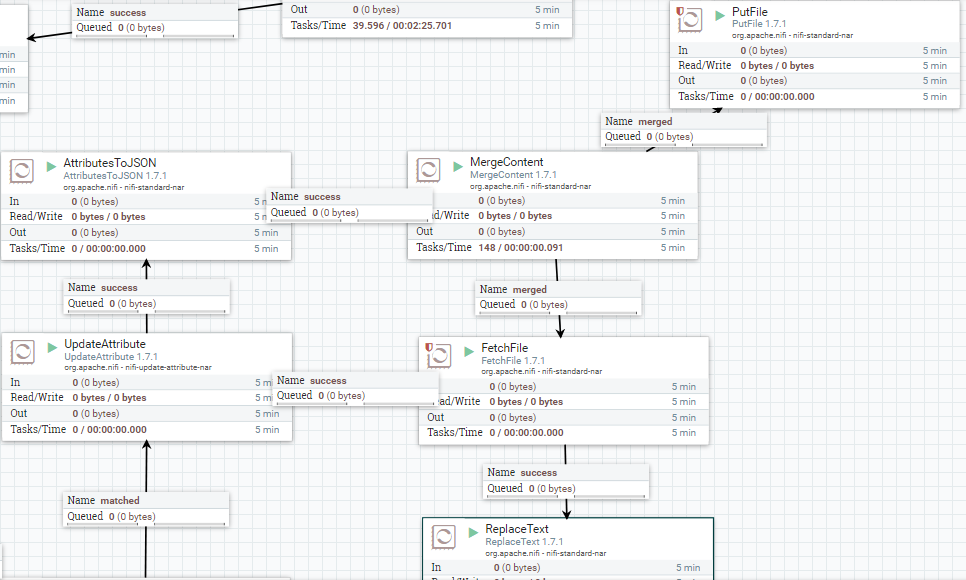Click the UpdateAttribute processor type icon

(22, 351)
